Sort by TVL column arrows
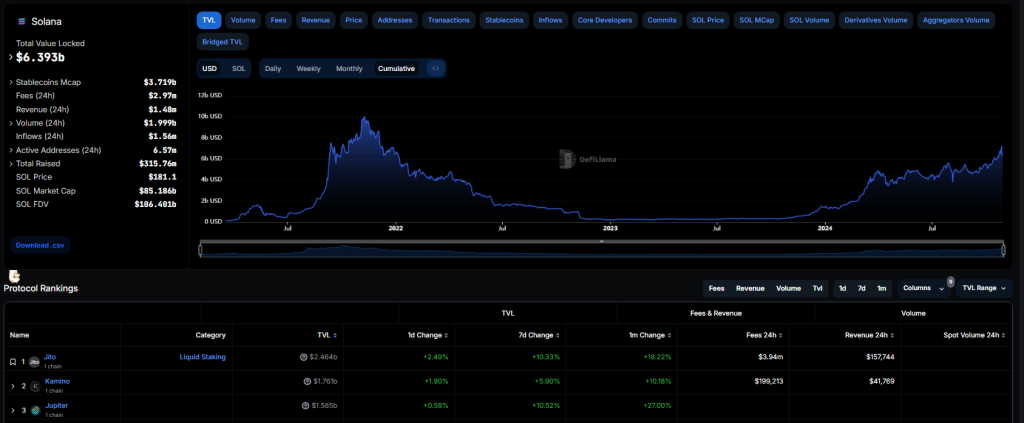This screenshot has height=423, width=1024. tap(334, 335)
